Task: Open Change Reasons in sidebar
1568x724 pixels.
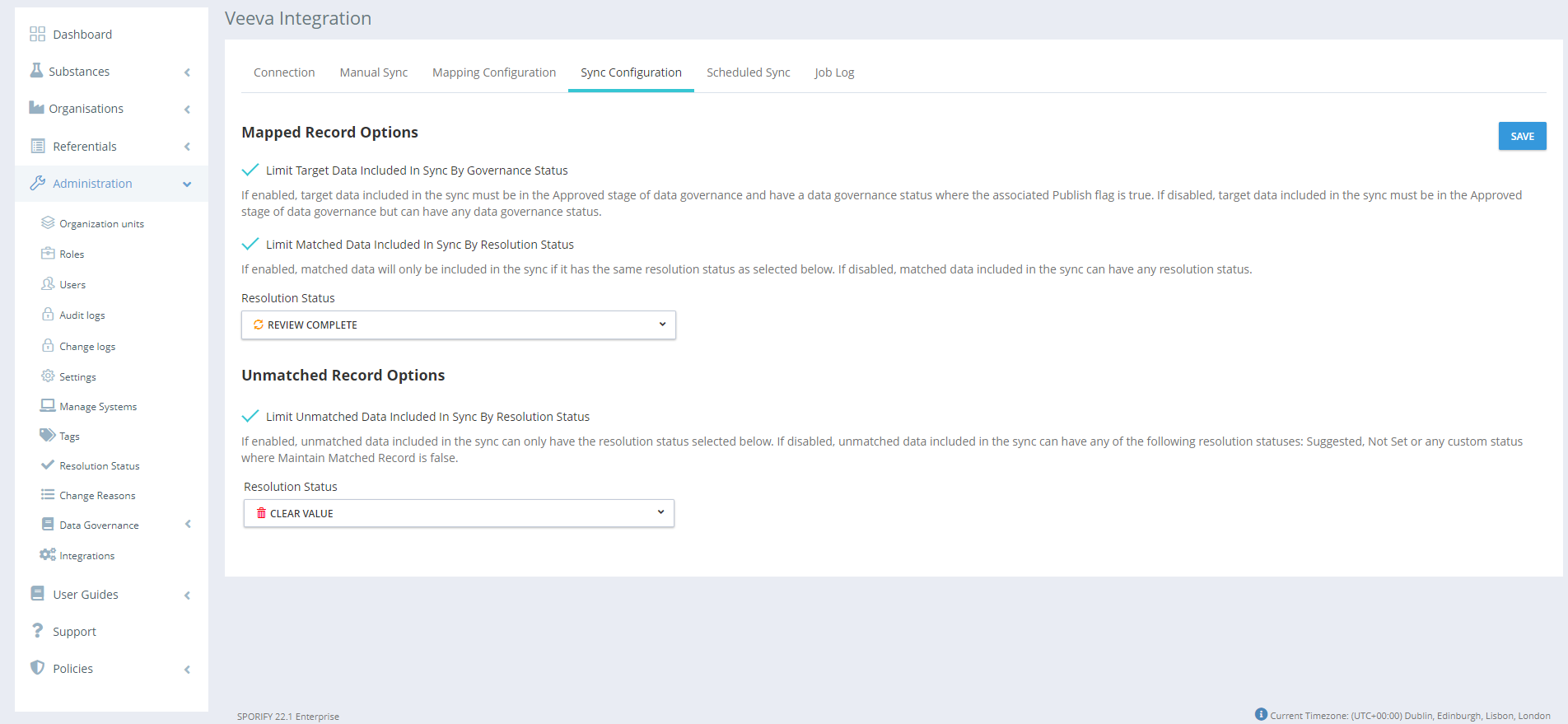Action: click(97, 496)
